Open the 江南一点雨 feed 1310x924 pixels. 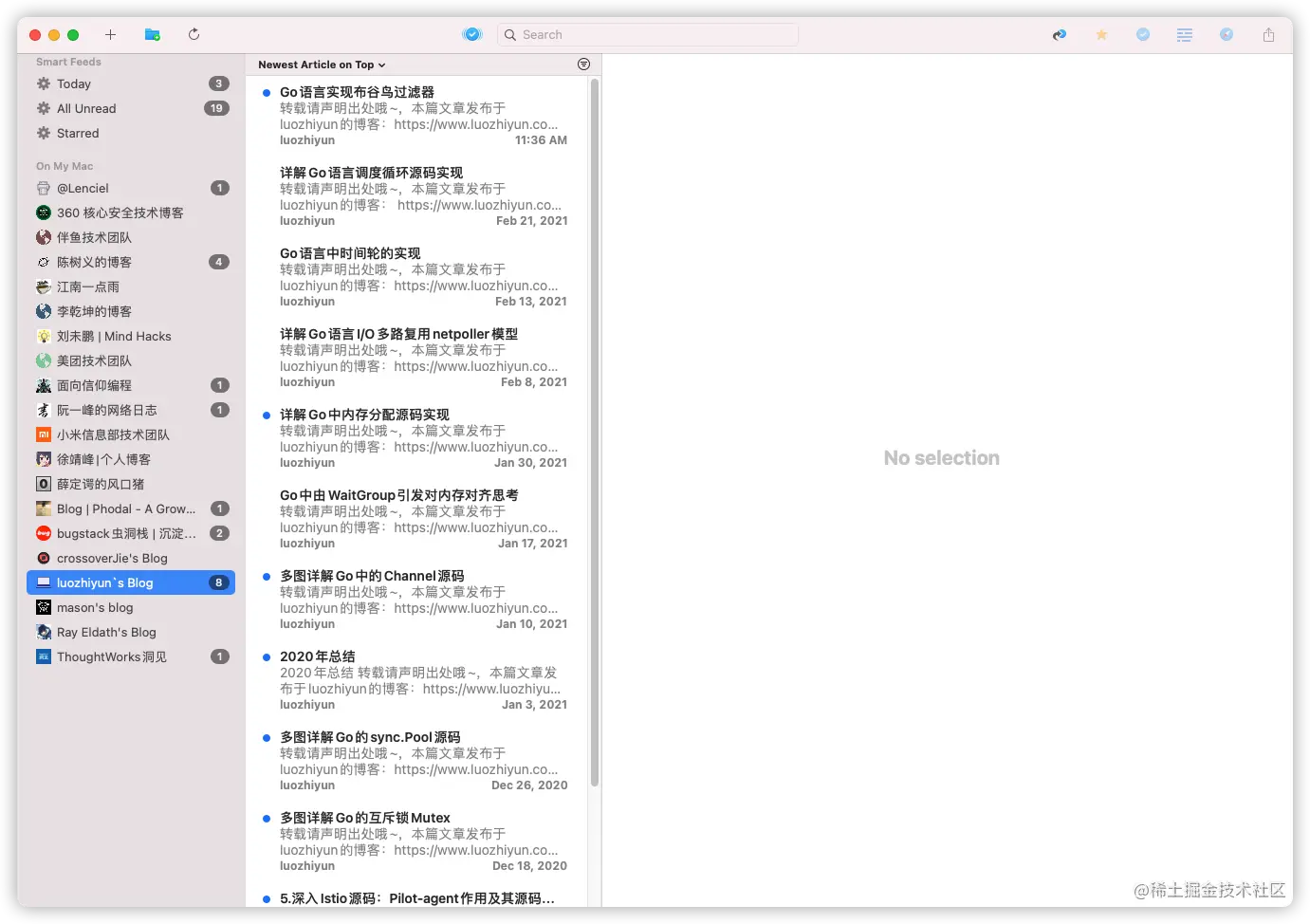(x=131, y=286)
